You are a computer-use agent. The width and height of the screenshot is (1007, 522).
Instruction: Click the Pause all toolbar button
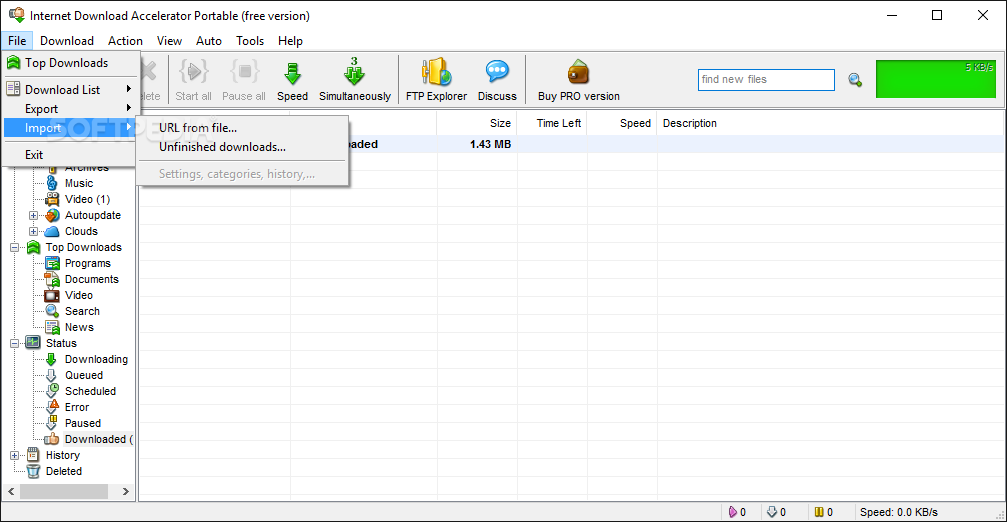pyautogui.click(x=244, y=80)
